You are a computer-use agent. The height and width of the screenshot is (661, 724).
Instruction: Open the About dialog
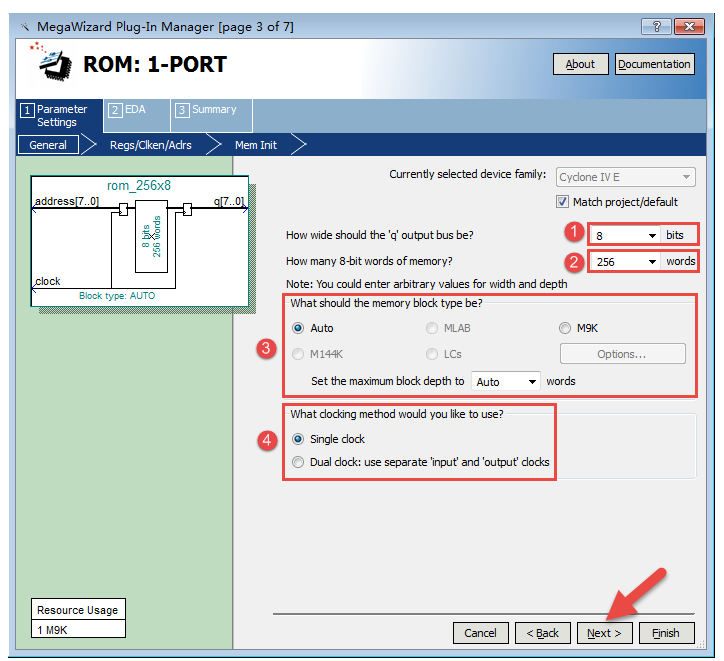pos(580,64)
